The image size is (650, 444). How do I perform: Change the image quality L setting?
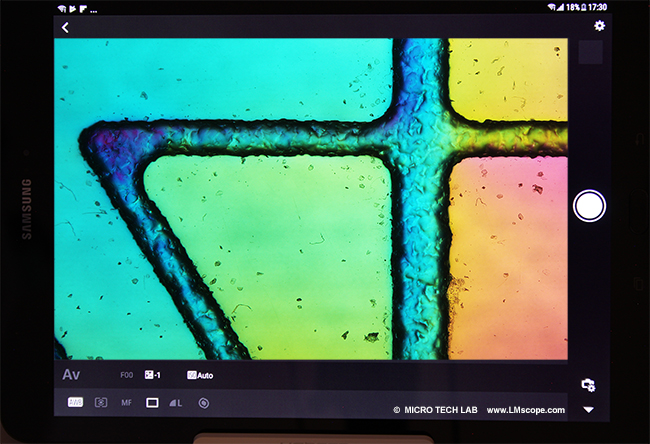(x=177, y=402)
